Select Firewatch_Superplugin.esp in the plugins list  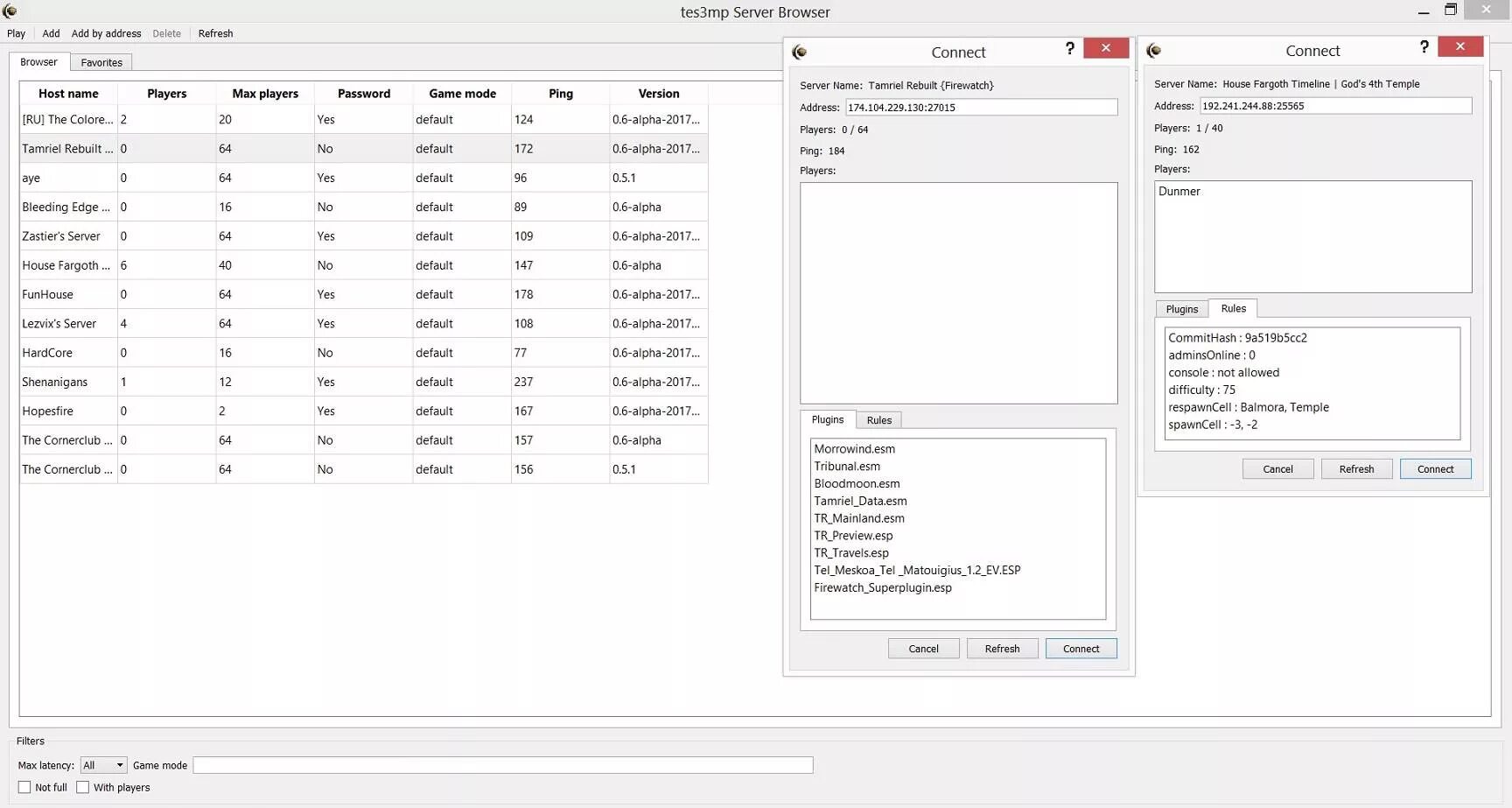point(883,588)
